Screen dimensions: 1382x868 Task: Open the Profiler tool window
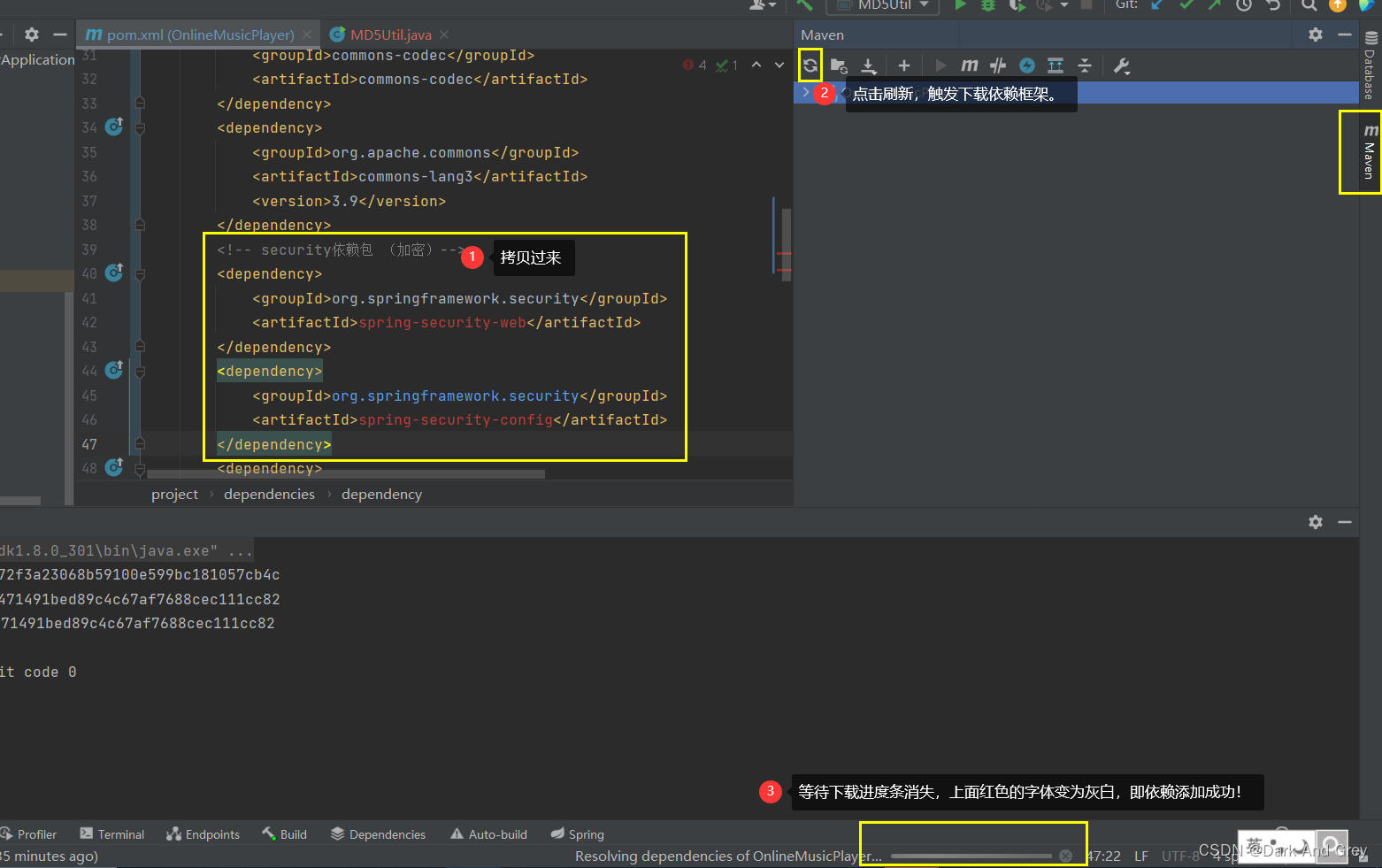pos(29,834)
